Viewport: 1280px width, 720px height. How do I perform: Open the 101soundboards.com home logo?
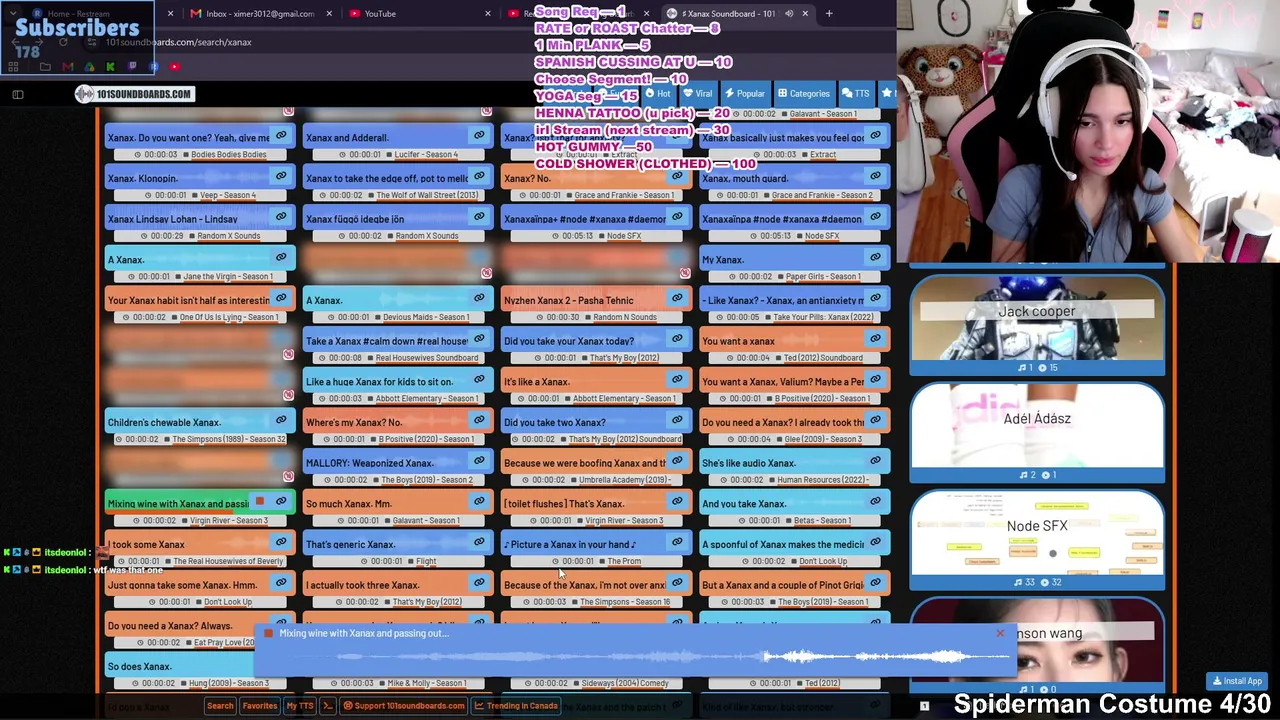point(134,94)
